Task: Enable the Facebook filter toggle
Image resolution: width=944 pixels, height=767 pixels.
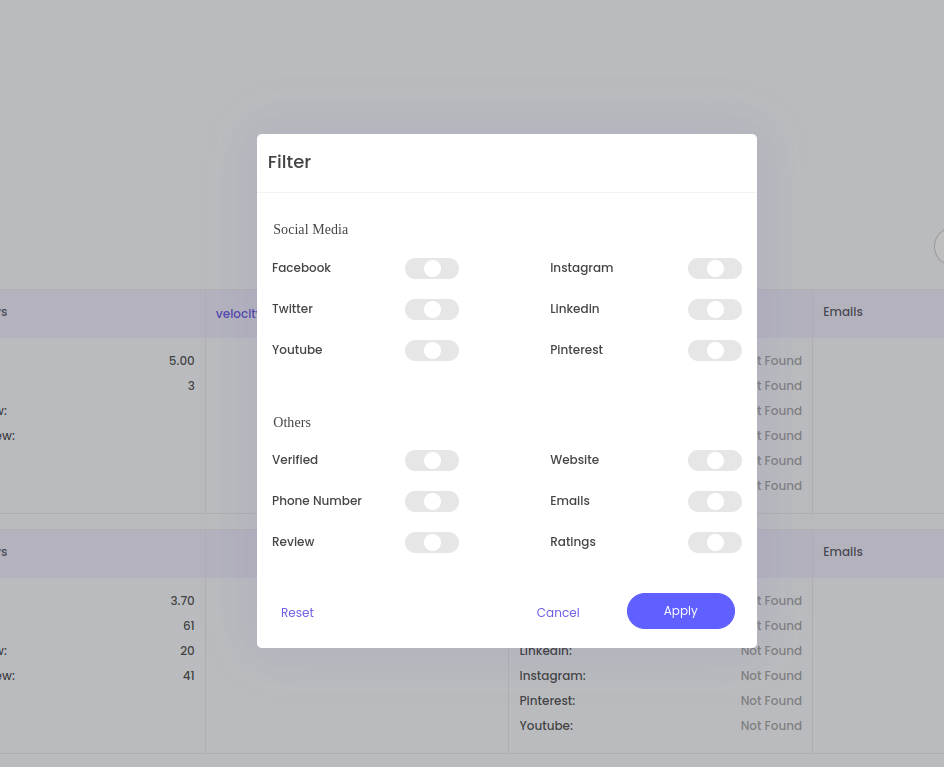Action: click(x=431, y=268)
